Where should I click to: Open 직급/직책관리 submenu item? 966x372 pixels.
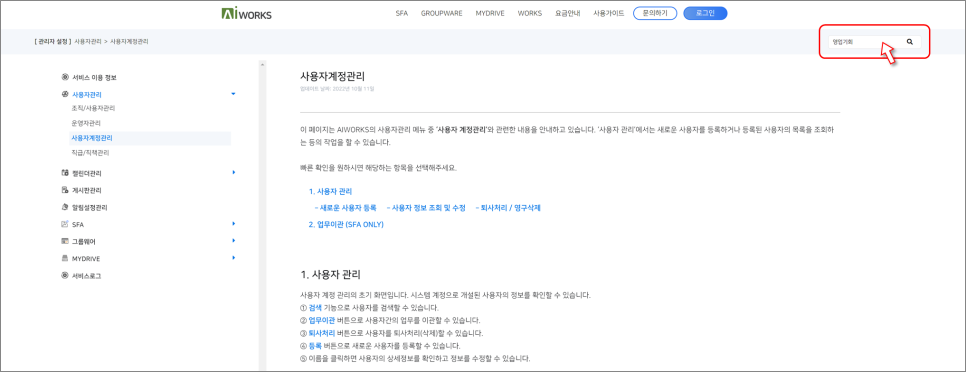(91, 153)
